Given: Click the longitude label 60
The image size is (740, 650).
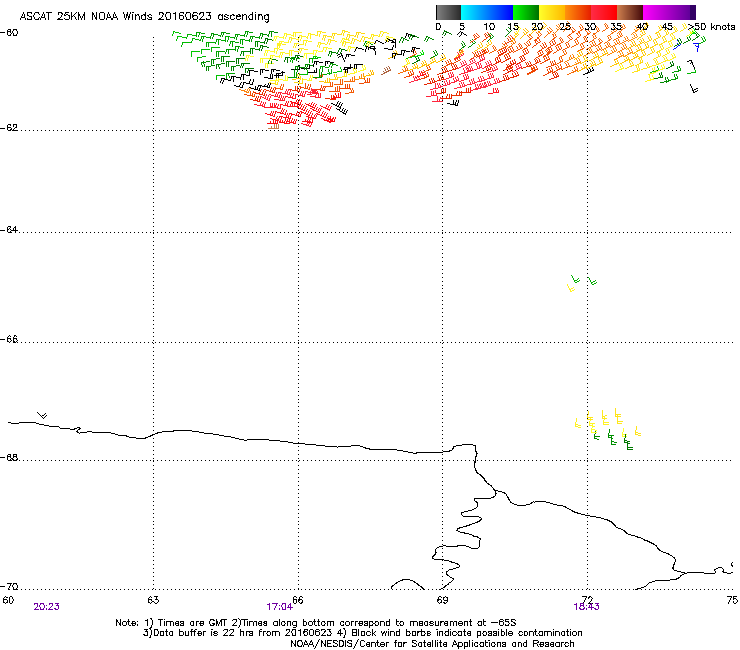Looking at the screenshot, I should (x=8, y=600).
